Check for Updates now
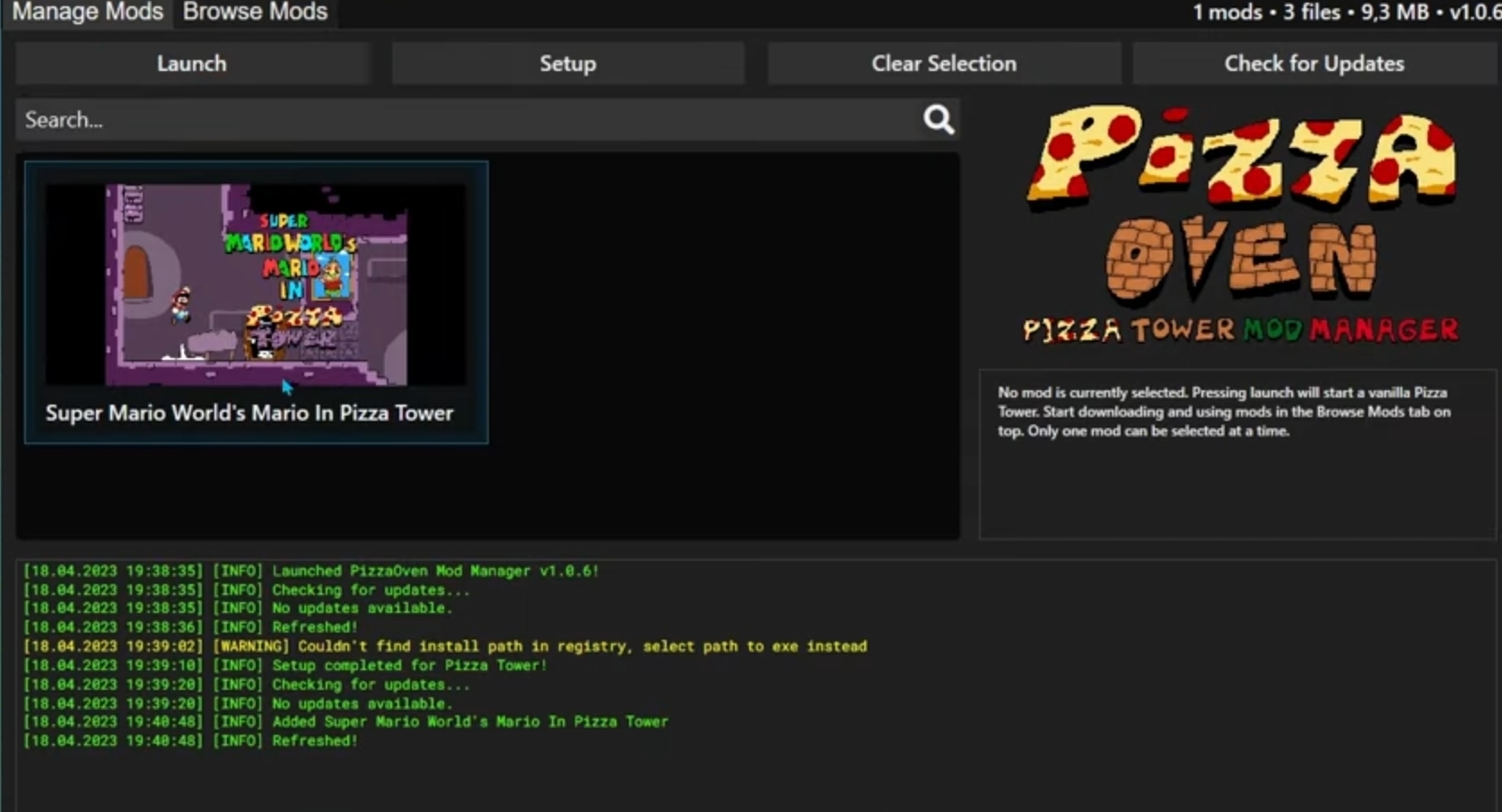Screen dimensions: 1502x812 pyautogui.click(x=1314, y=64)
